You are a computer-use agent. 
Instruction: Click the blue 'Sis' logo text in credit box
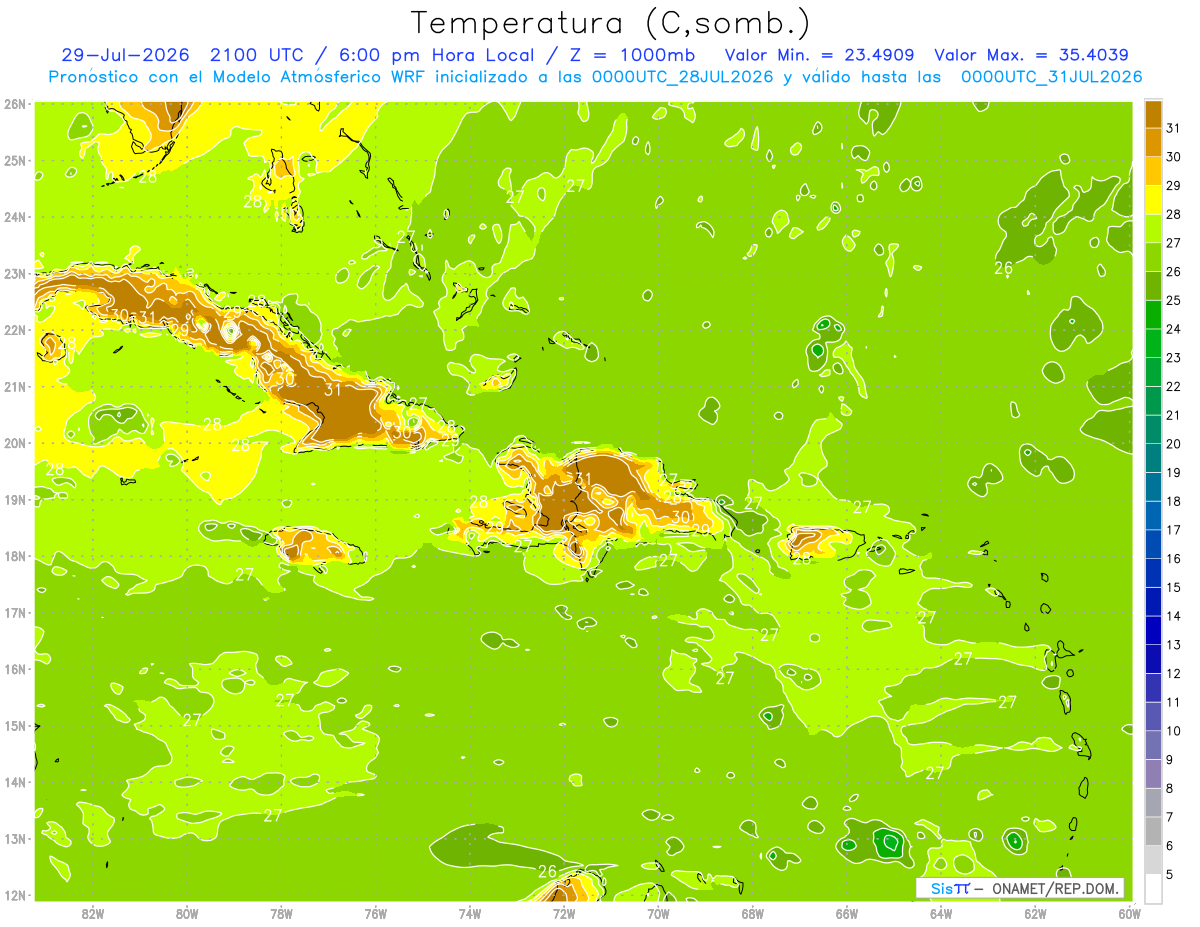pyautogui.click(x=941, y=888)
